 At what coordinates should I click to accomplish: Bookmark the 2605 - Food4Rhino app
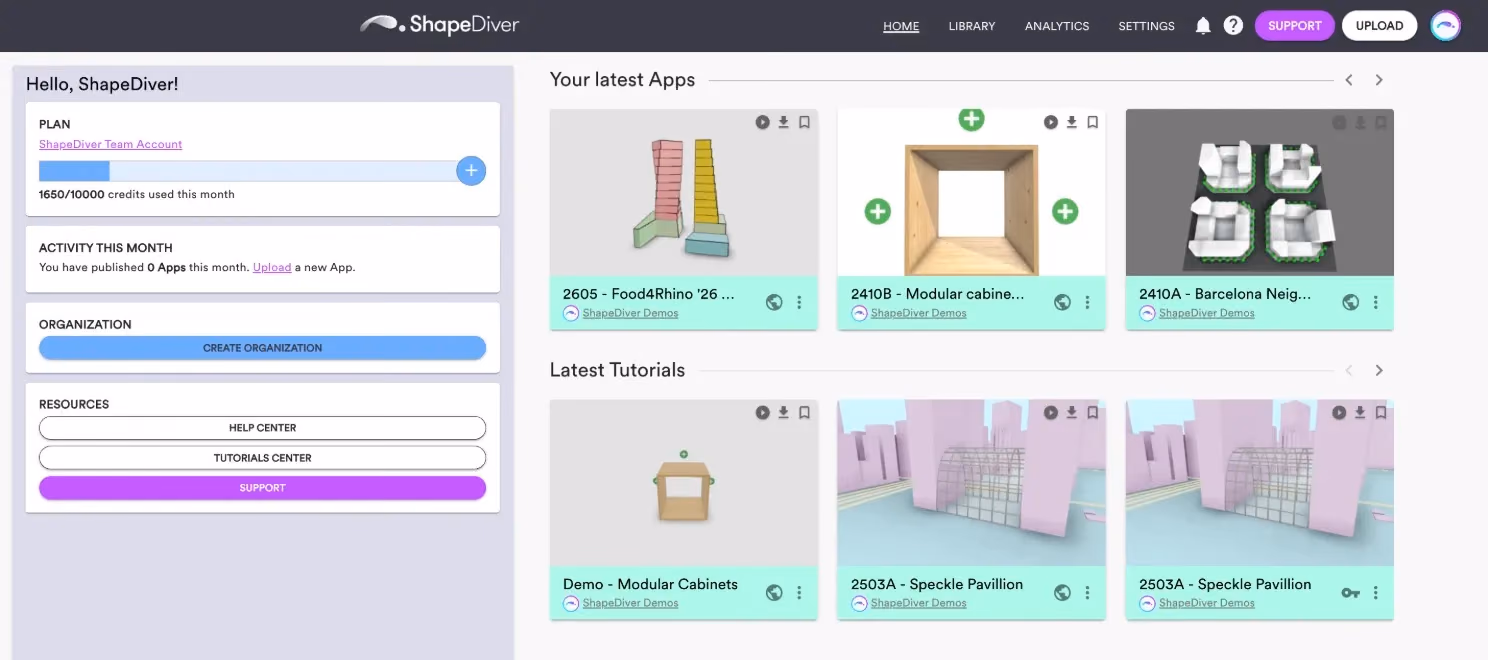coord(804,122)
